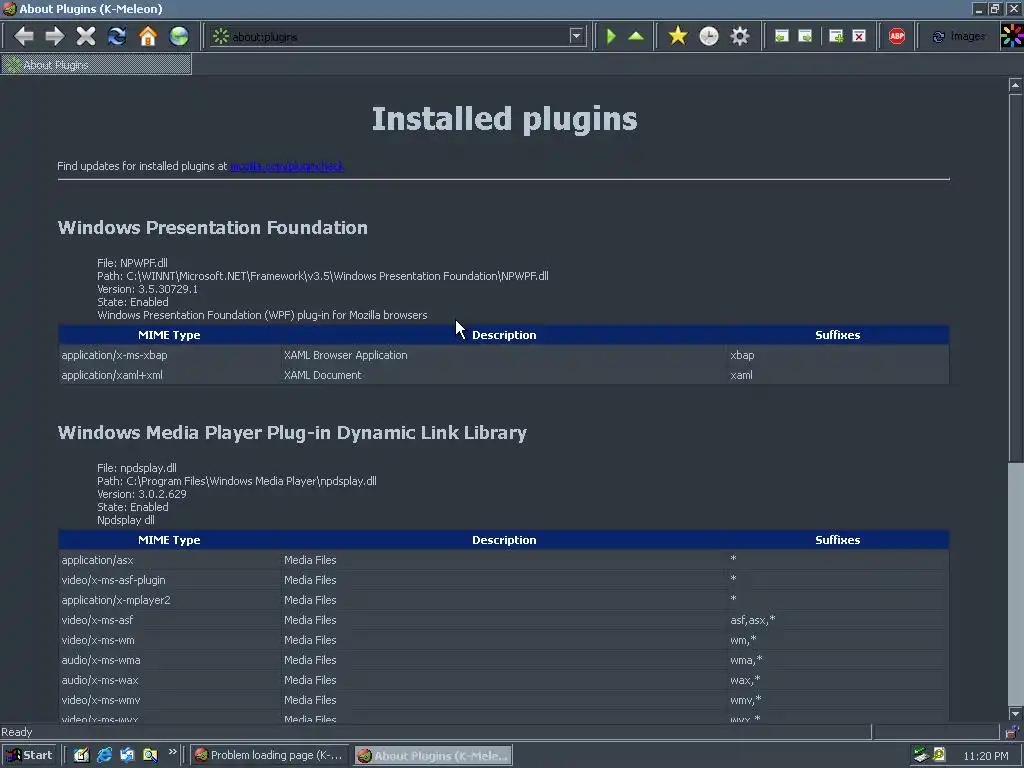This screenshot has height=768, width=1024.
Task: Toggle Images loading button
Action: coord(959,37)
